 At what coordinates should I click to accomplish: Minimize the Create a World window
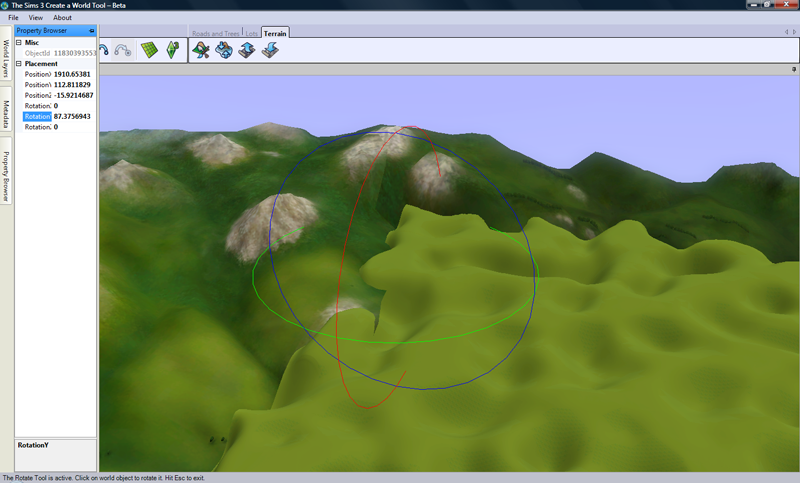(x=754, y=5)
